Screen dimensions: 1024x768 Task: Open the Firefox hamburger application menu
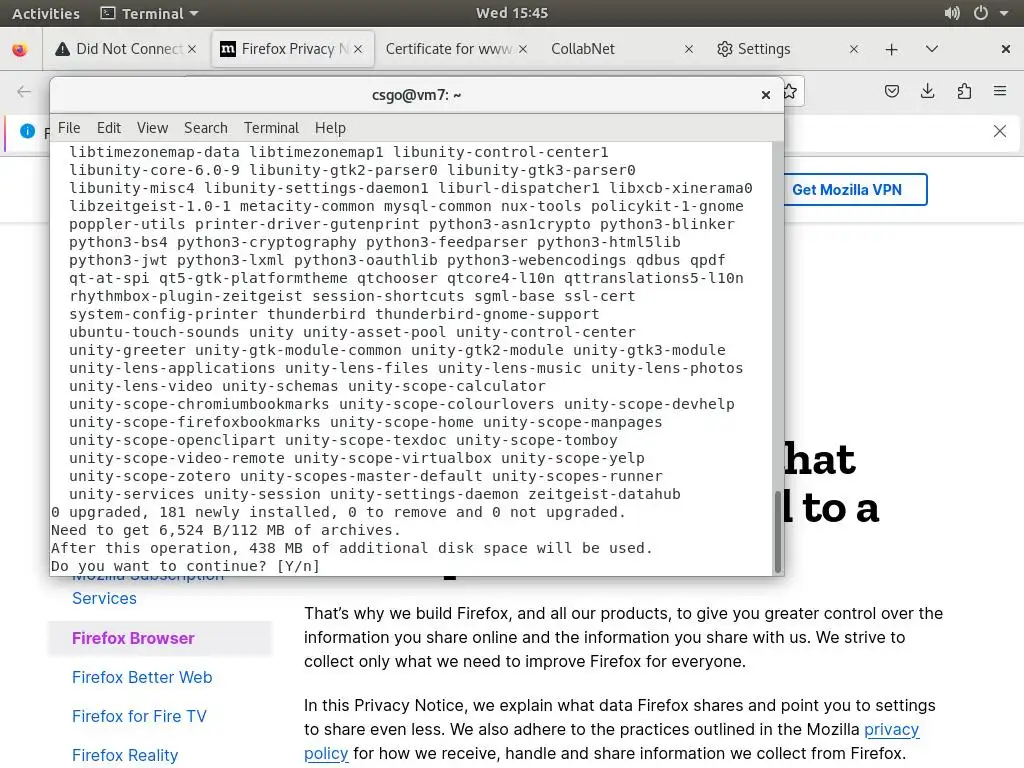[x=1000, y=91]
